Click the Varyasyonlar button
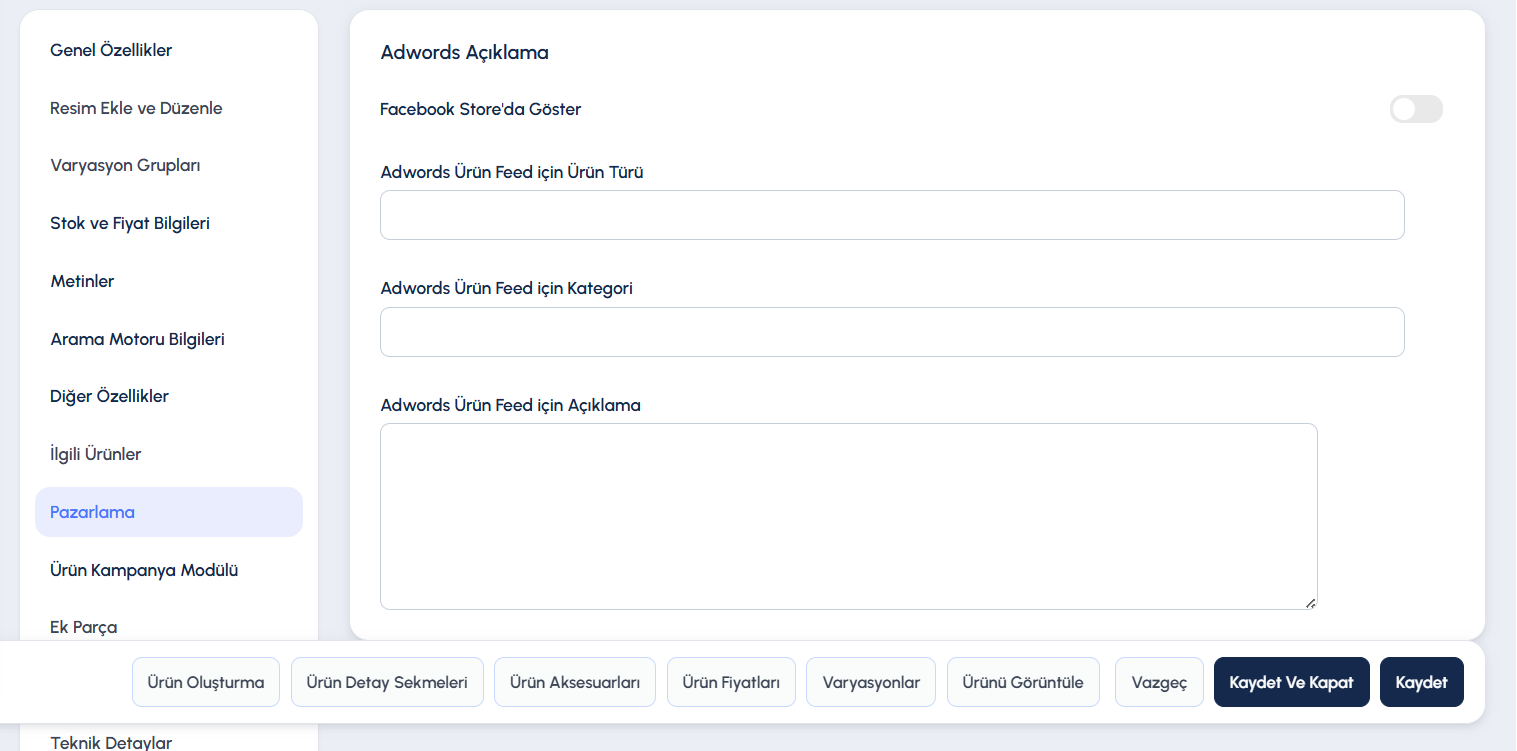Viewport: 1517px width, 751px height. [x=871, y=682]
